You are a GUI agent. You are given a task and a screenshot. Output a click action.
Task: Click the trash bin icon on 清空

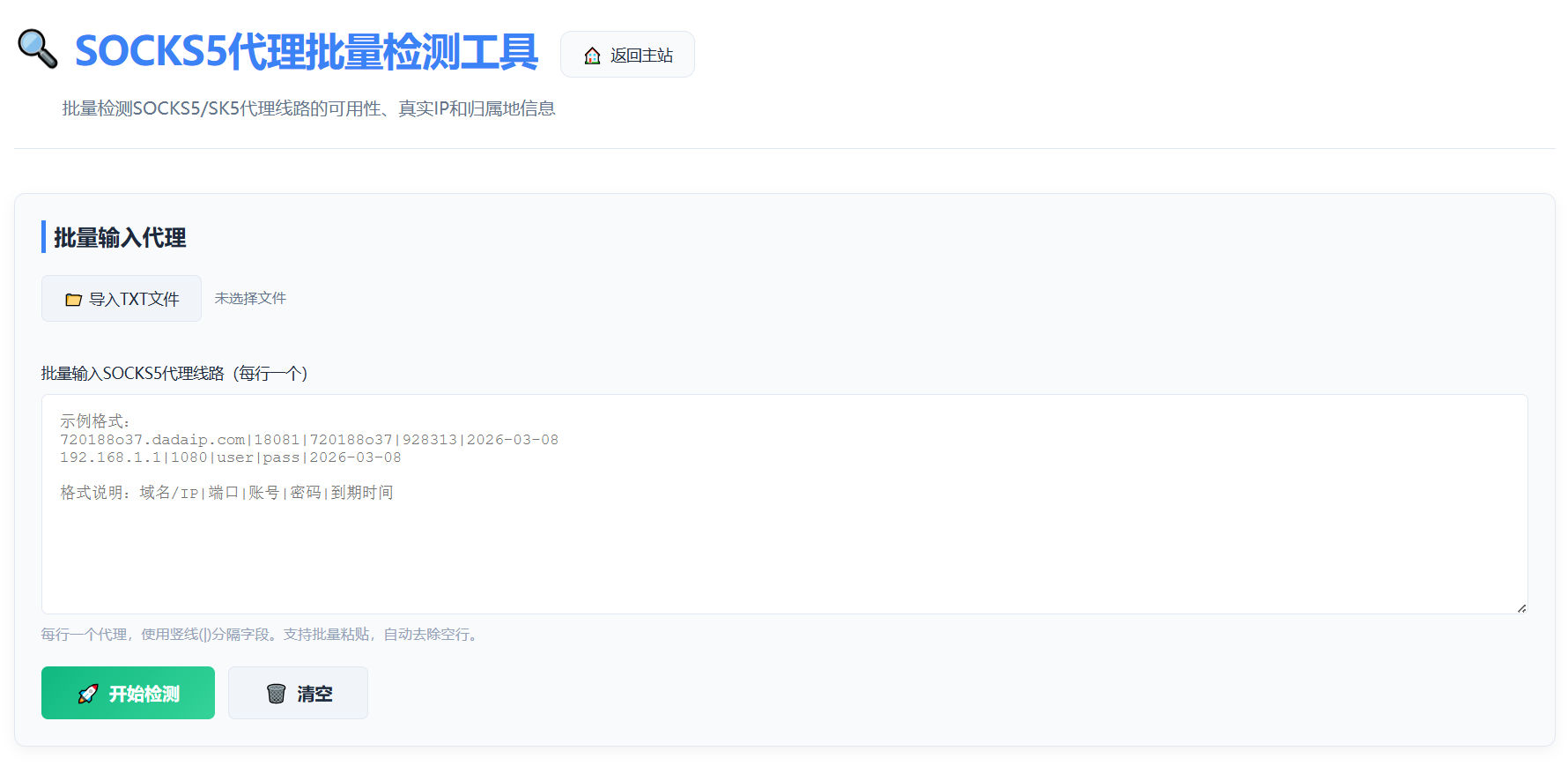[276, 694]
